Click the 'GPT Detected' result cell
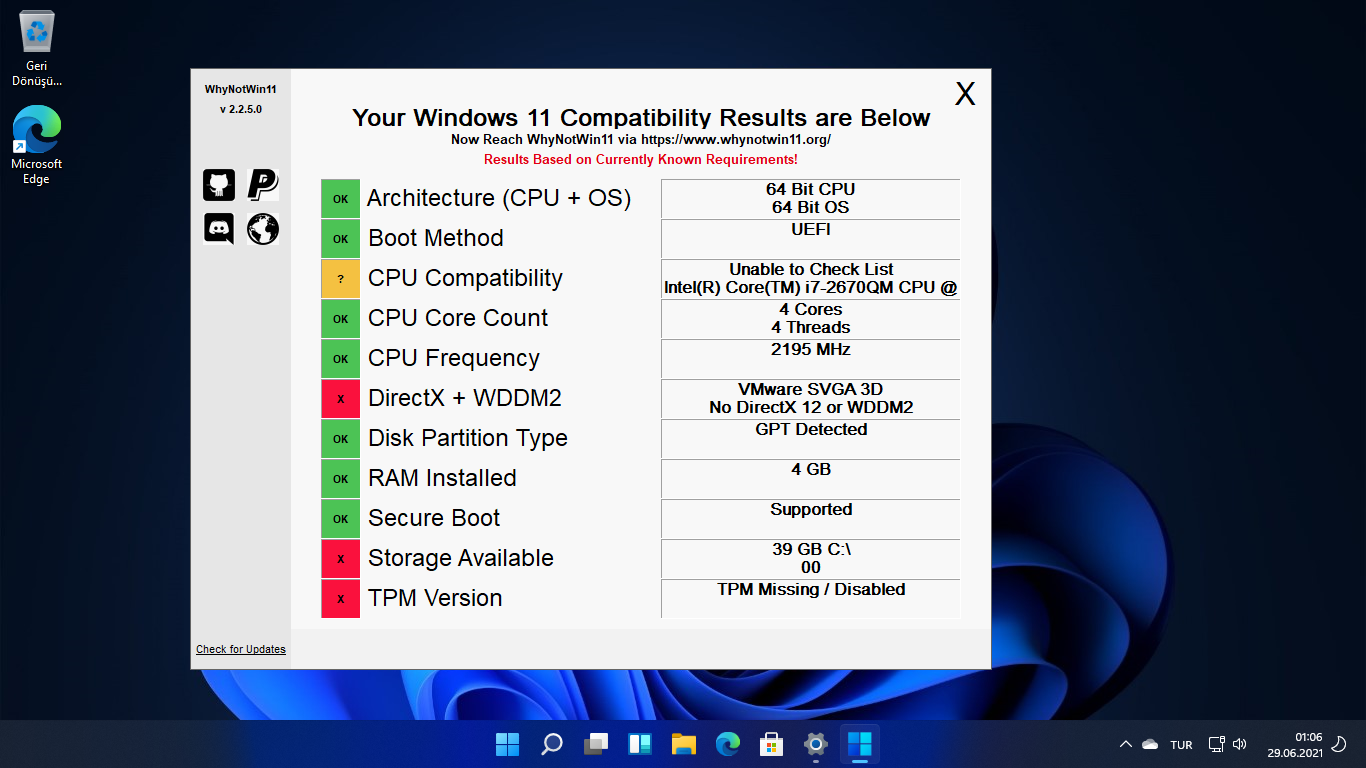Viewport: 1366px width, 768px height. tap(811, 439)
